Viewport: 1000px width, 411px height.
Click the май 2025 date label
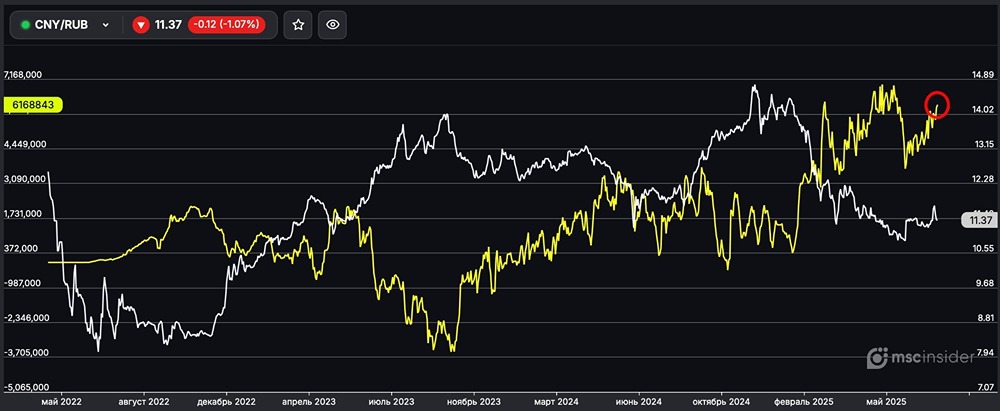pos(886,403)
